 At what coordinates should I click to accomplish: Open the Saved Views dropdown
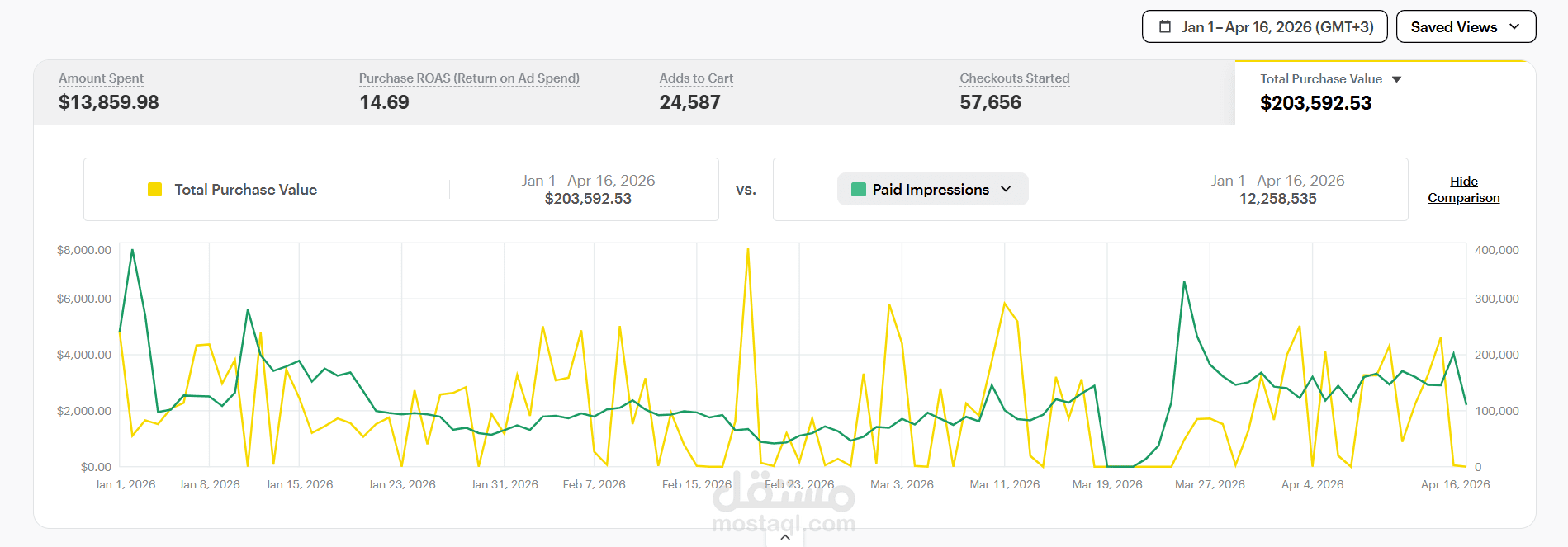[x=1466, y=26]
